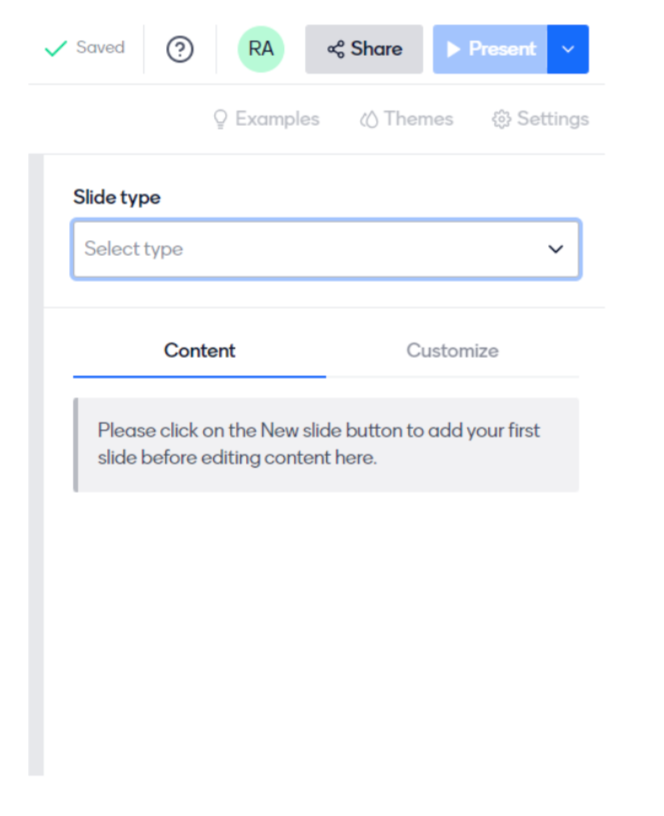Click the green Saved checkmark icon

point(56,48)
